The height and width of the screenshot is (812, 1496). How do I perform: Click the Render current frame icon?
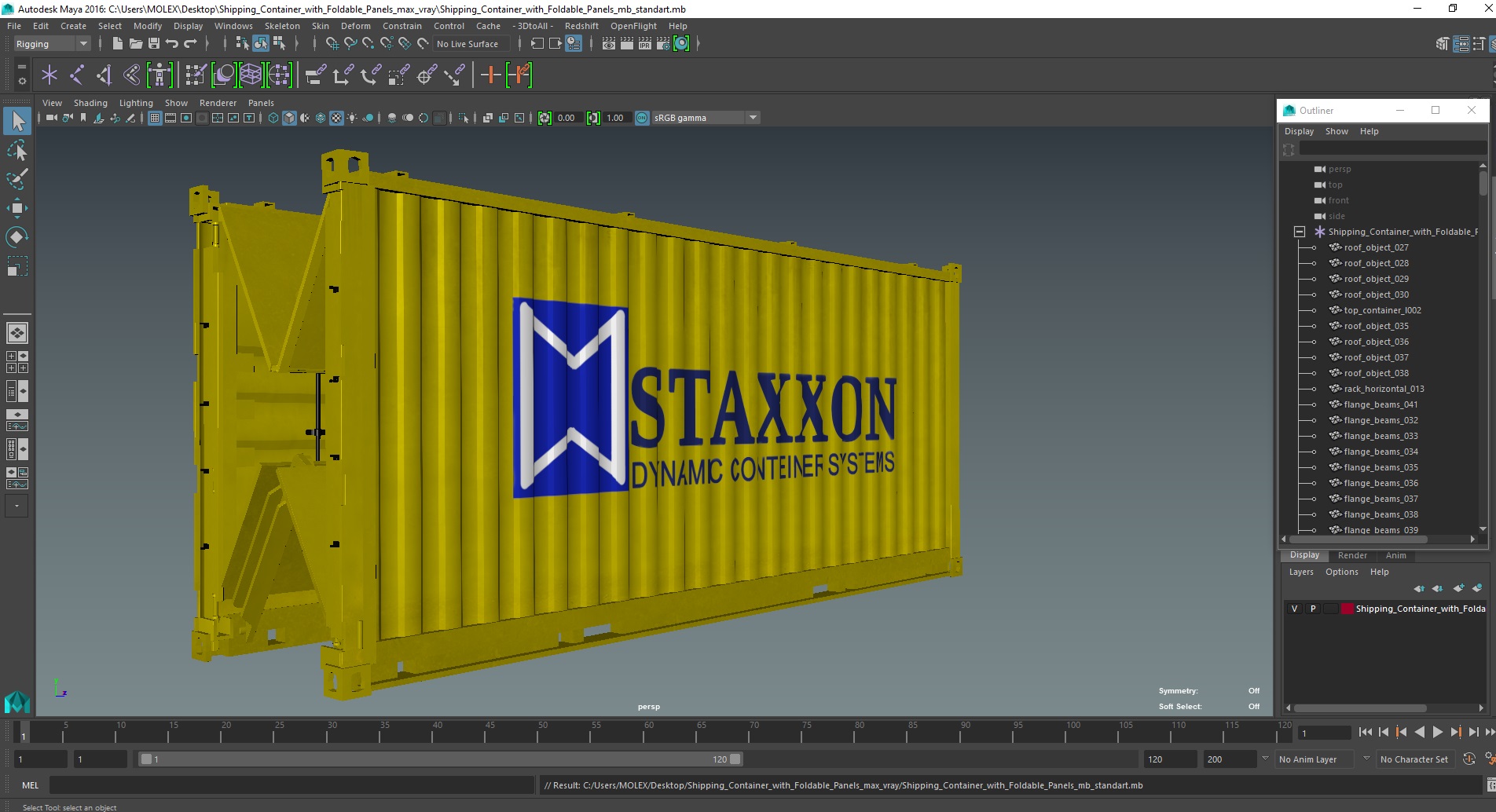627,44
